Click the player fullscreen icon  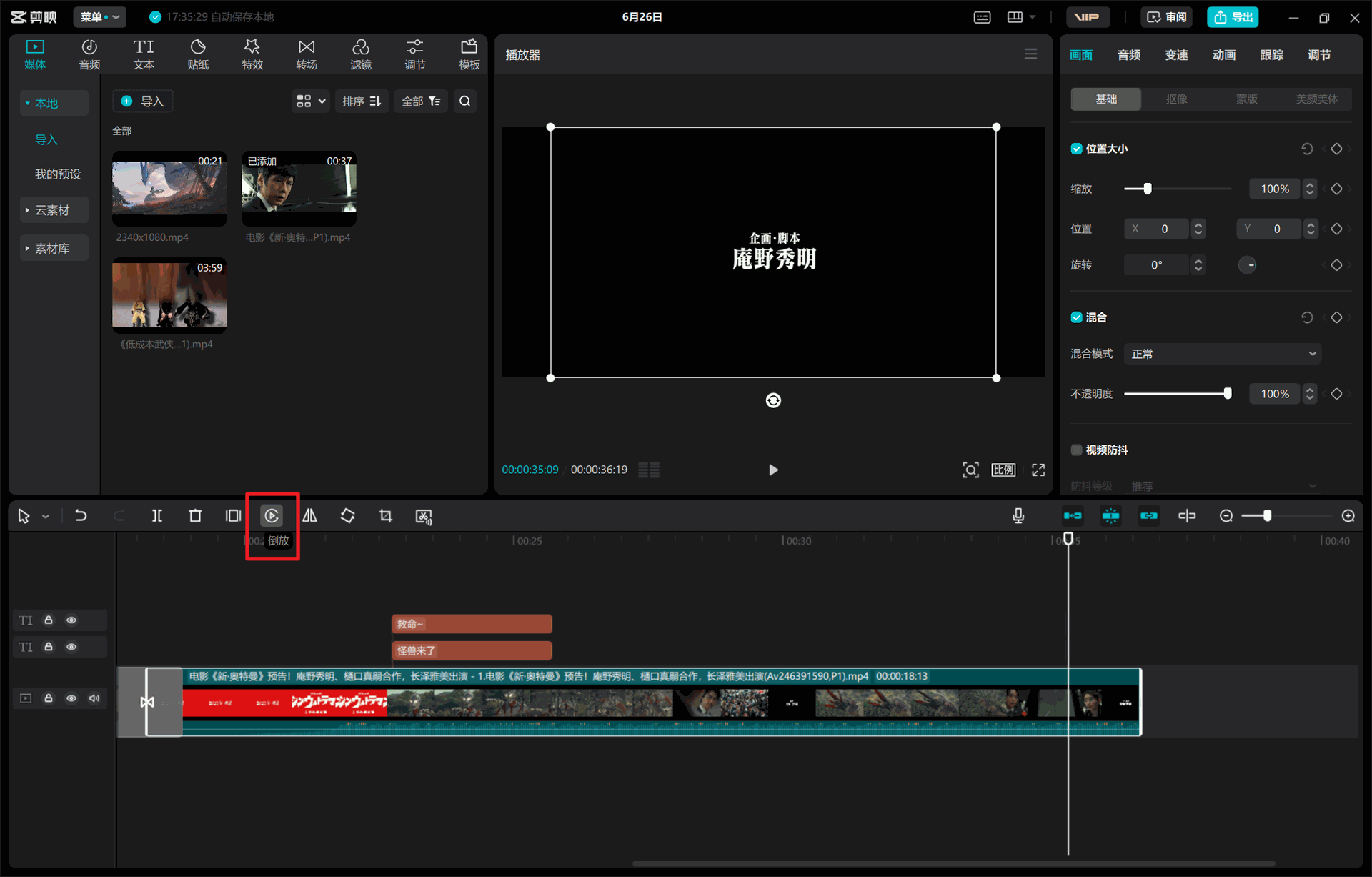tap(1038, 470)
